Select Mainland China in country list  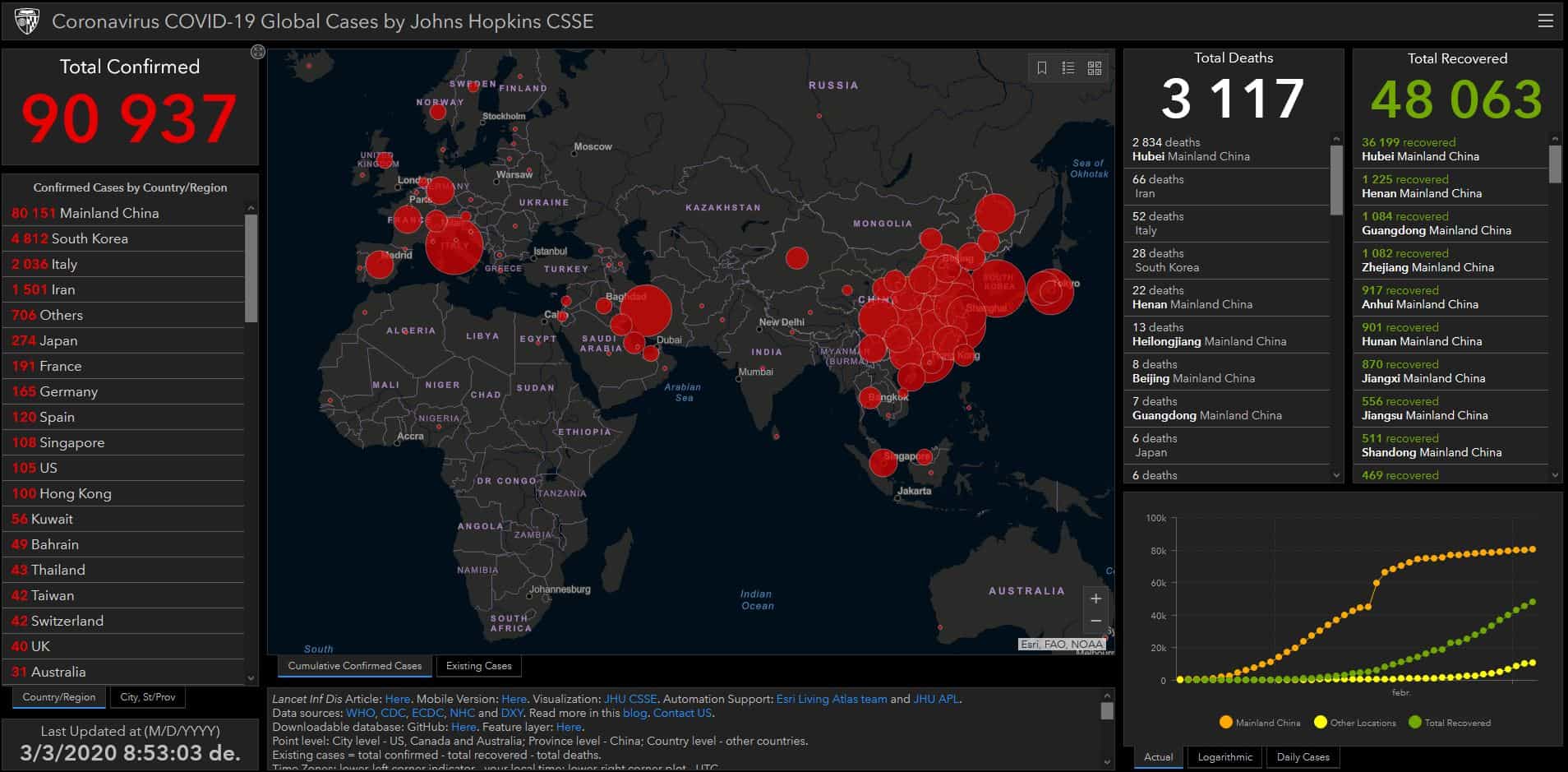(123, 213)
